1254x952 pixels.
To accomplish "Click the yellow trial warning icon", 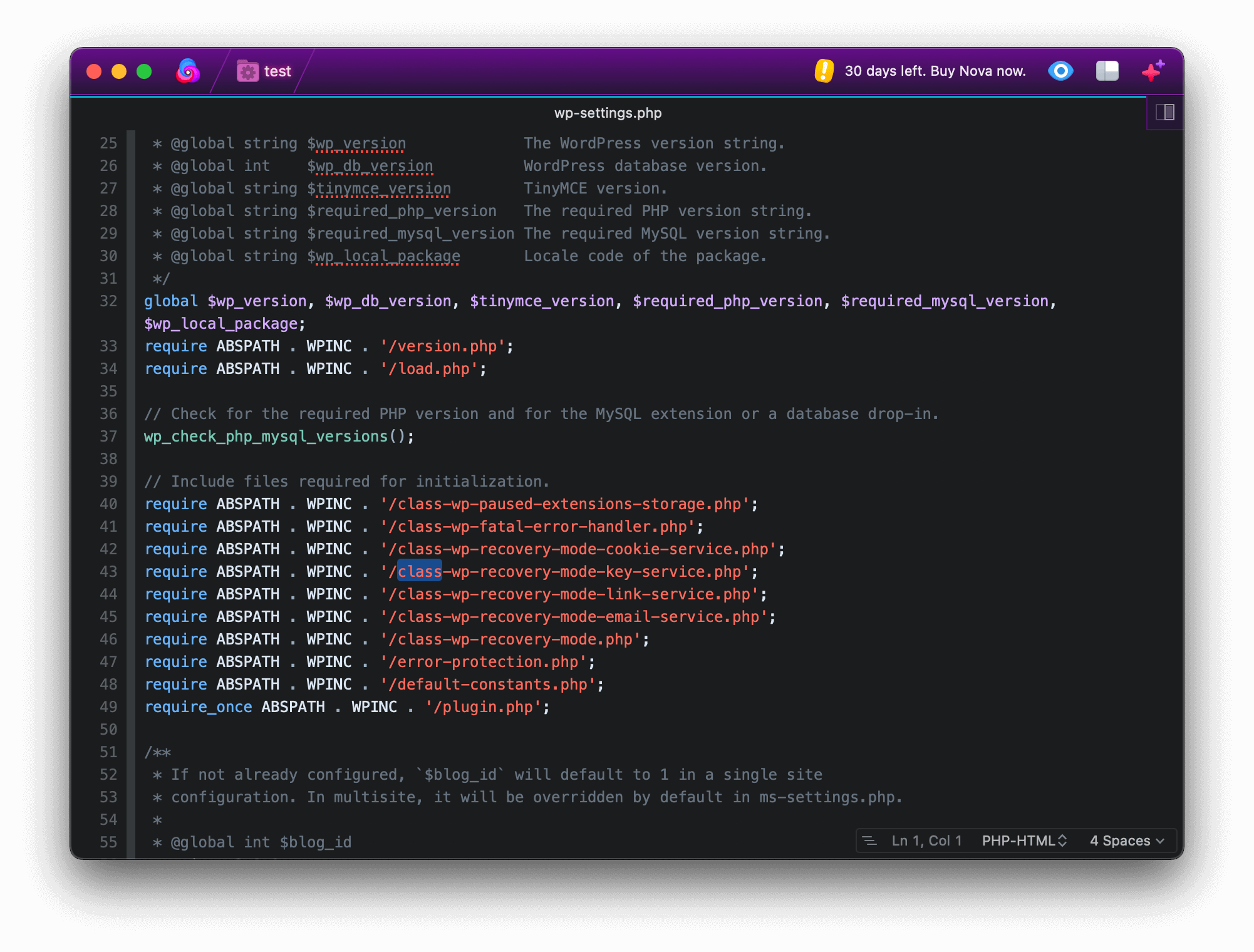I will [x=824, y=71].
